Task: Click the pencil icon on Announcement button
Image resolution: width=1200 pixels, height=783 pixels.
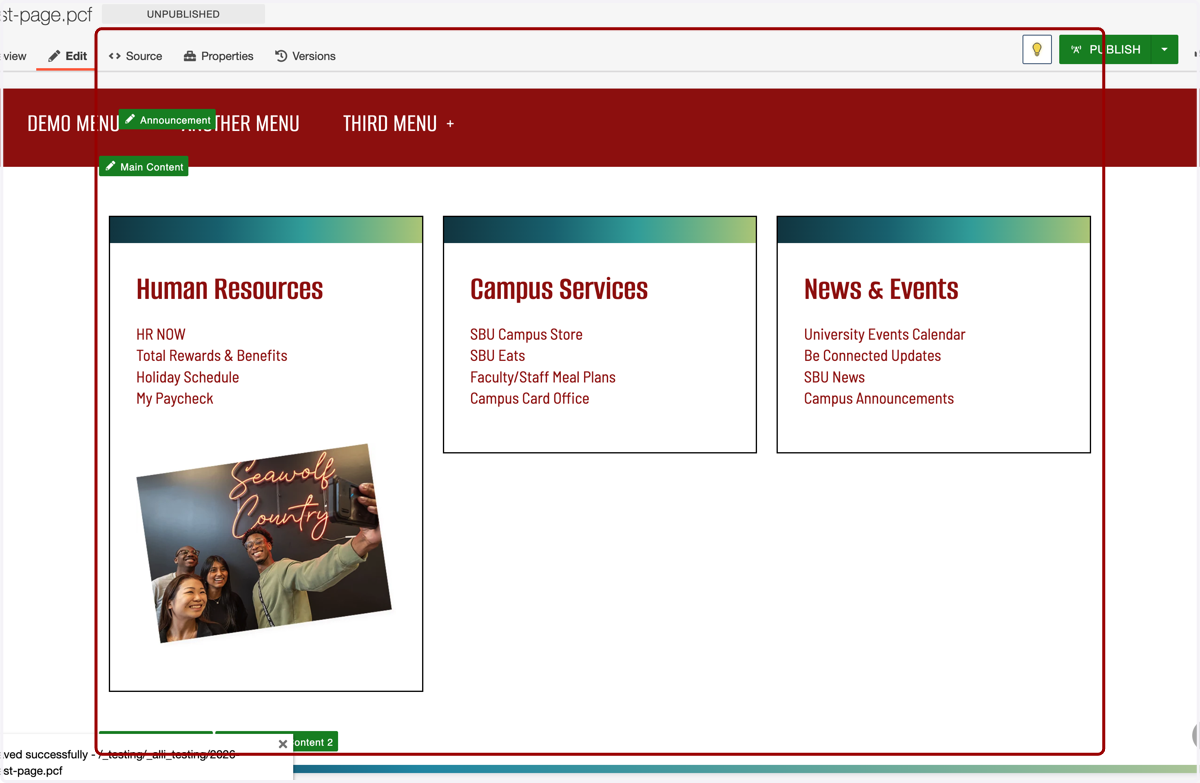Action: [x=130, y=120]
